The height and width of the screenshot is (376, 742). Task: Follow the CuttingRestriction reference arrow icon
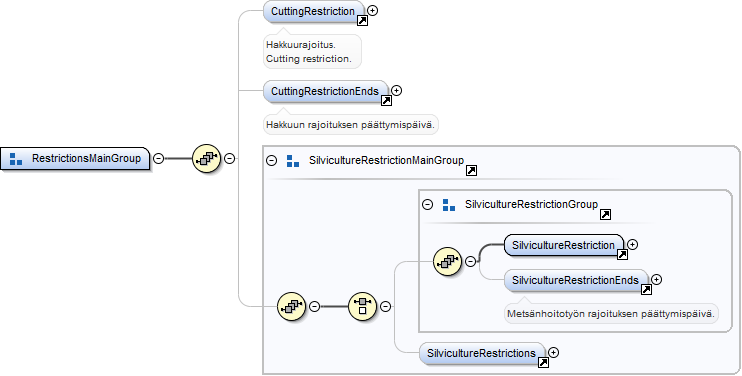[362, 20]
